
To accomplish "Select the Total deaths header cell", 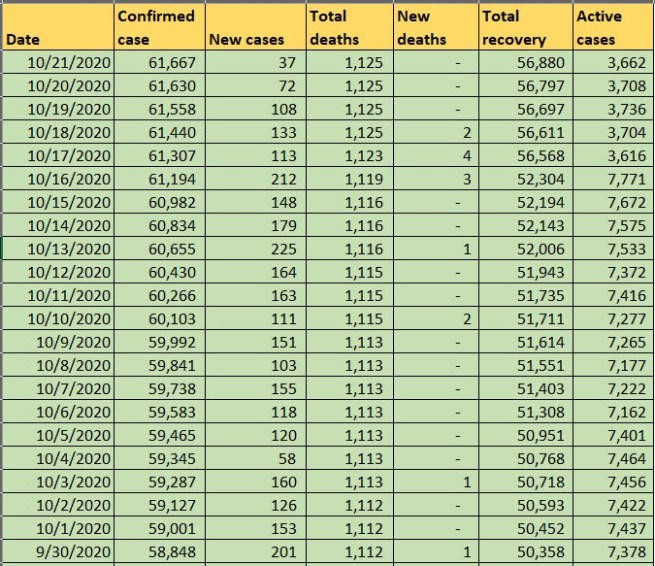I will point(350,27).
